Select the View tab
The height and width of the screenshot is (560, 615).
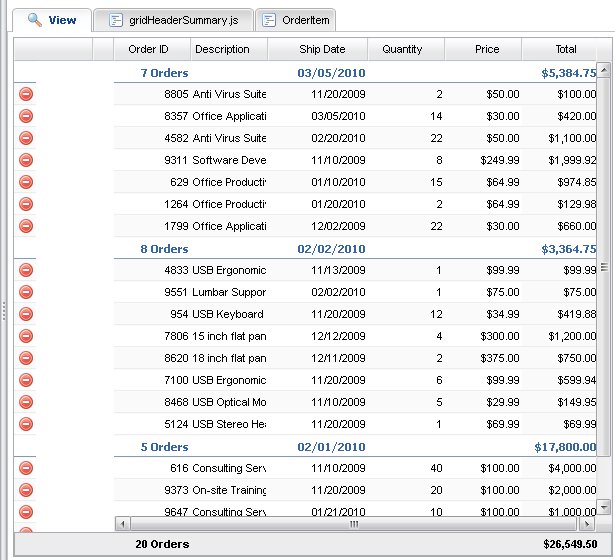(x=52, y=20)
